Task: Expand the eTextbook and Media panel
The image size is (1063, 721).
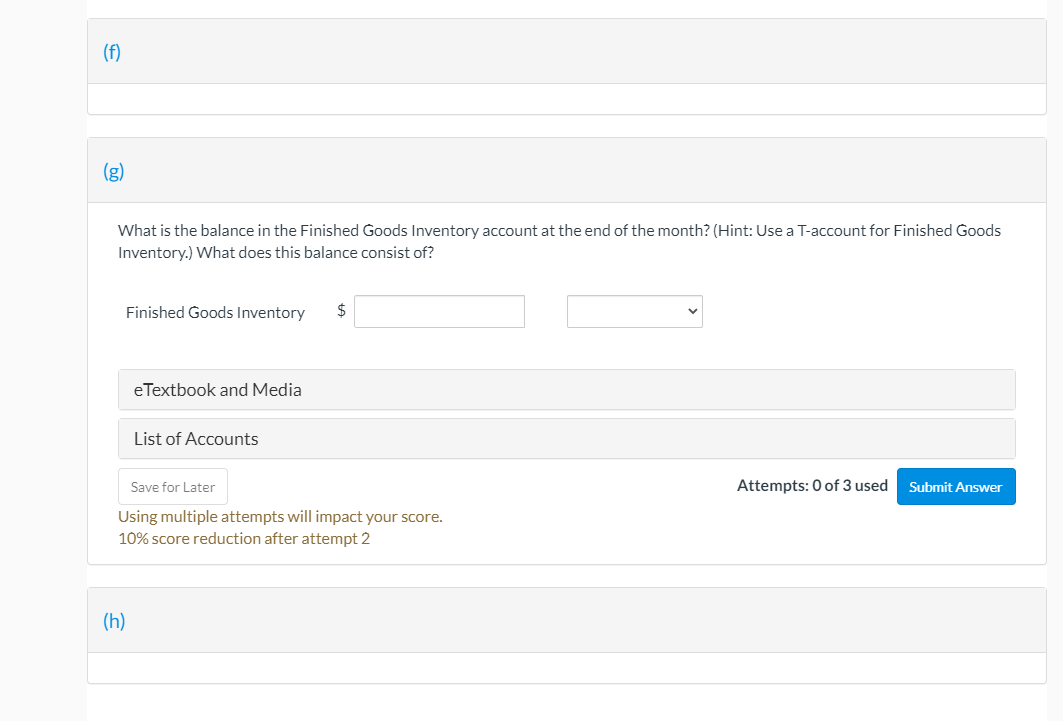Action: tap(567, 390)
